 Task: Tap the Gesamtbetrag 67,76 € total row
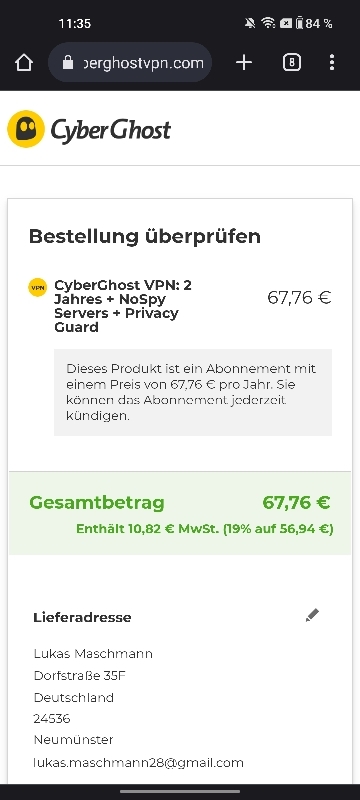pyautogui.click(x=180, y=513)
